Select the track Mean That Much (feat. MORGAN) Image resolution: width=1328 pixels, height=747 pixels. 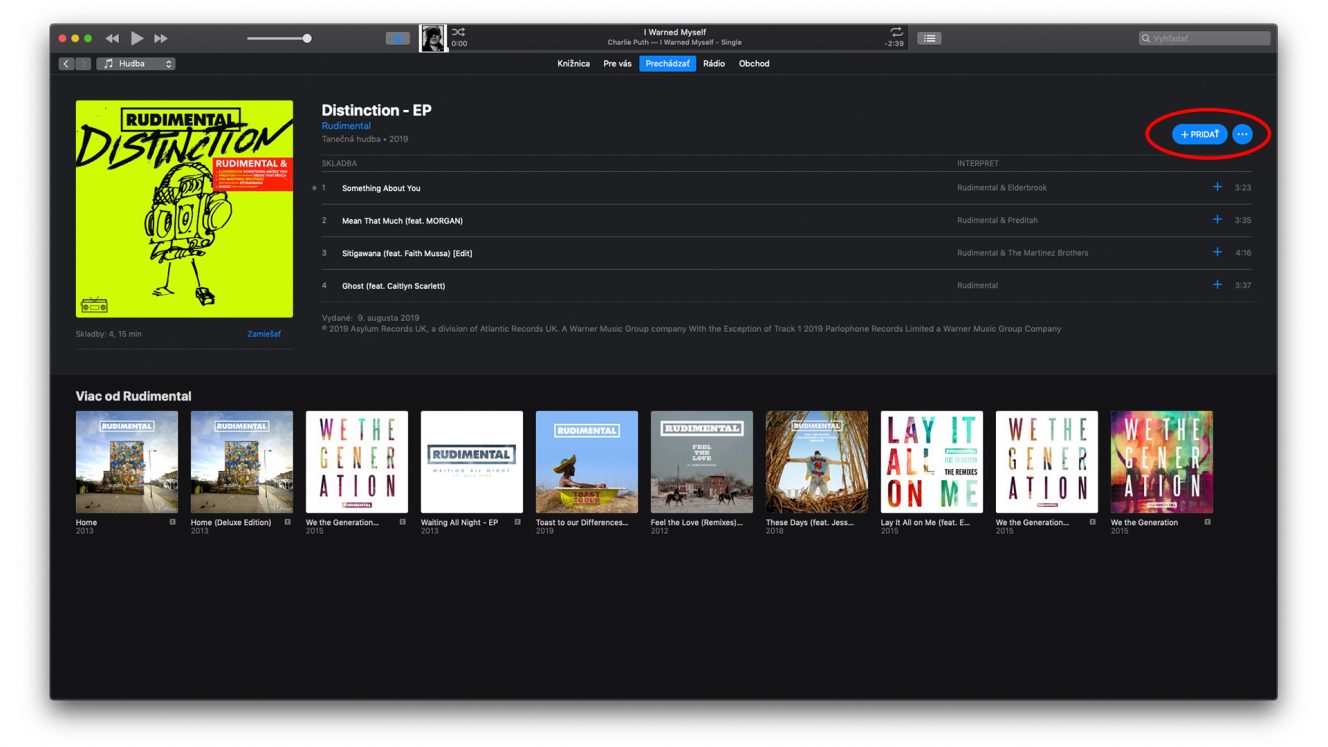pyautogui.click(x=402, y=220)
